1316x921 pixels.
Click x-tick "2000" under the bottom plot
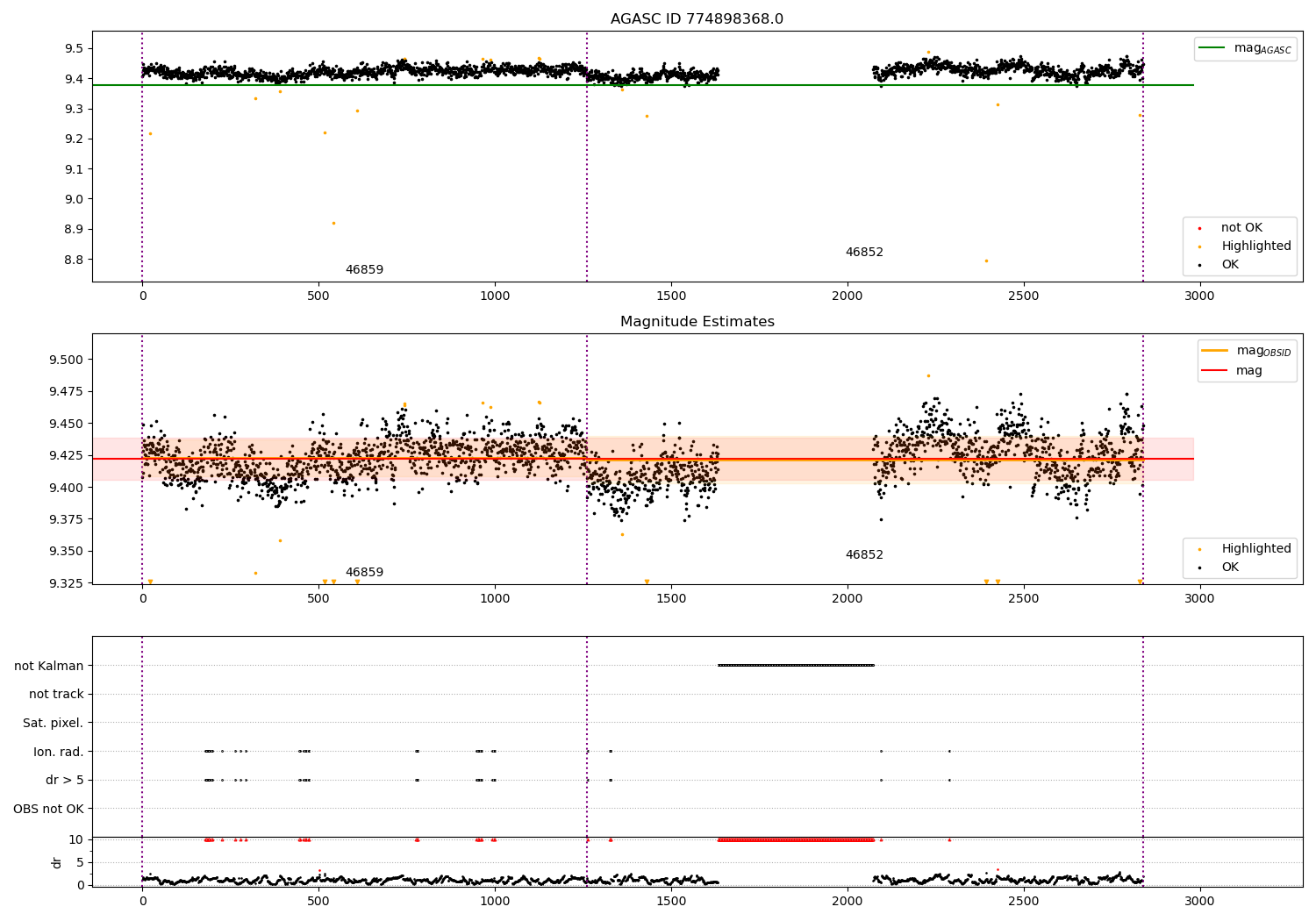tap(848, 902)
